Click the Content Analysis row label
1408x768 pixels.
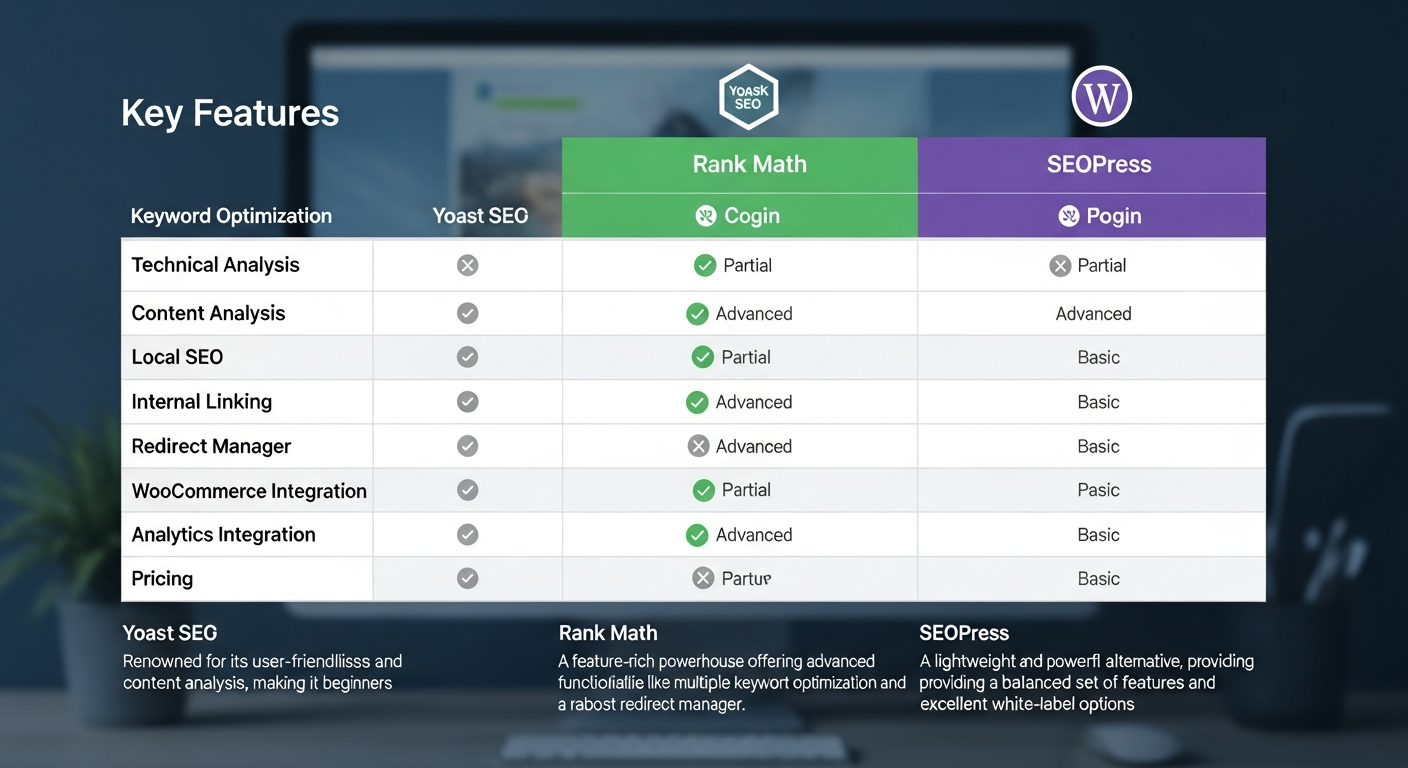tap(208, 313)
